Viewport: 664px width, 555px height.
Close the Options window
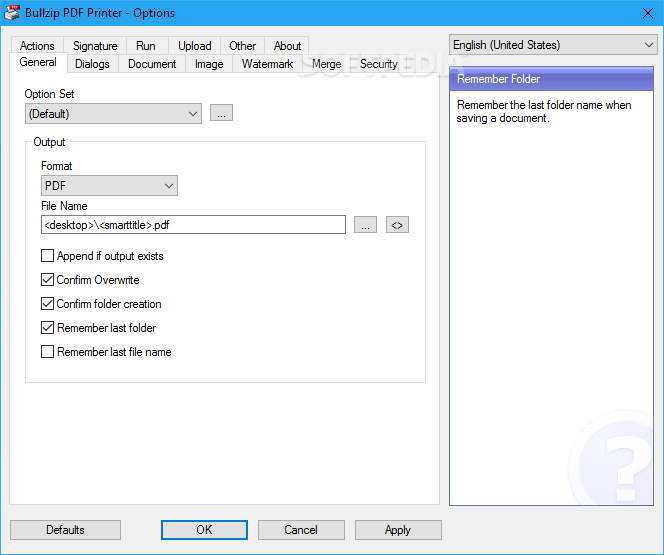click(647, 13)
